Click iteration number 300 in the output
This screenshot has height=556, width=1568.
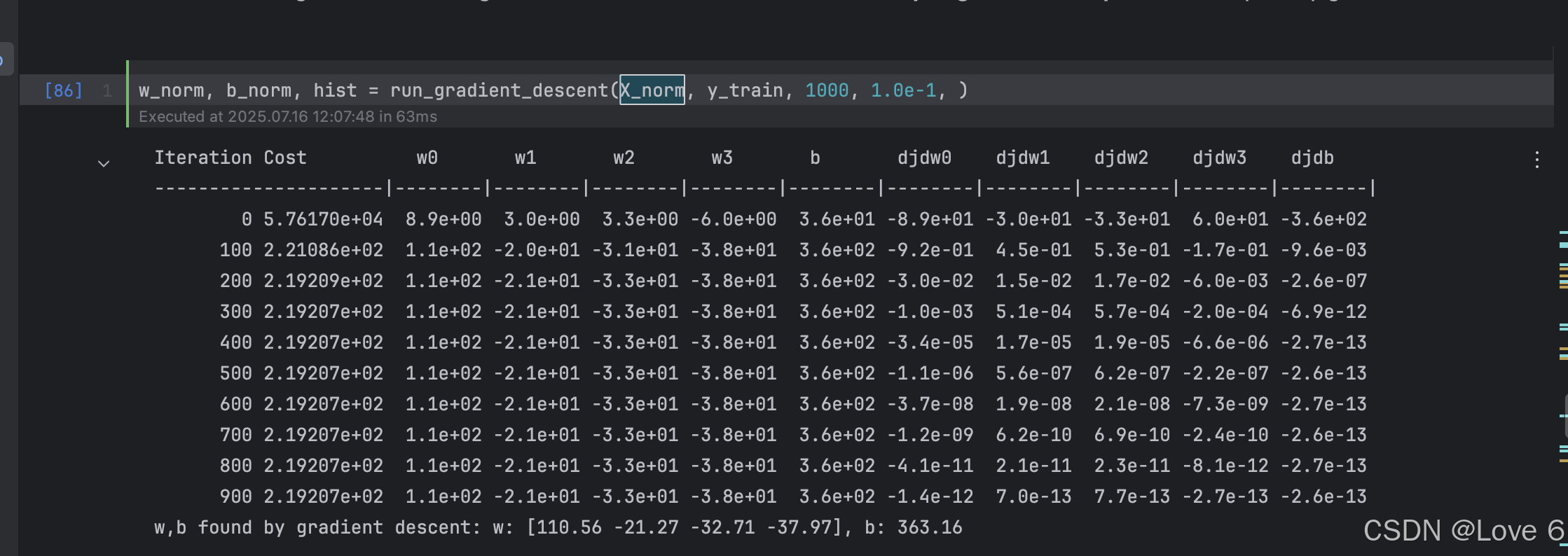pyautogui.click(x=236, y=312)
